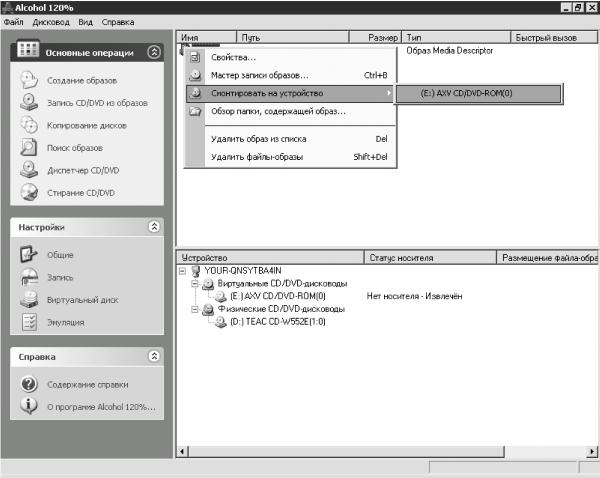
Task: Click the Стирание CD/DVD icon
Action: [x=29, y=193]
